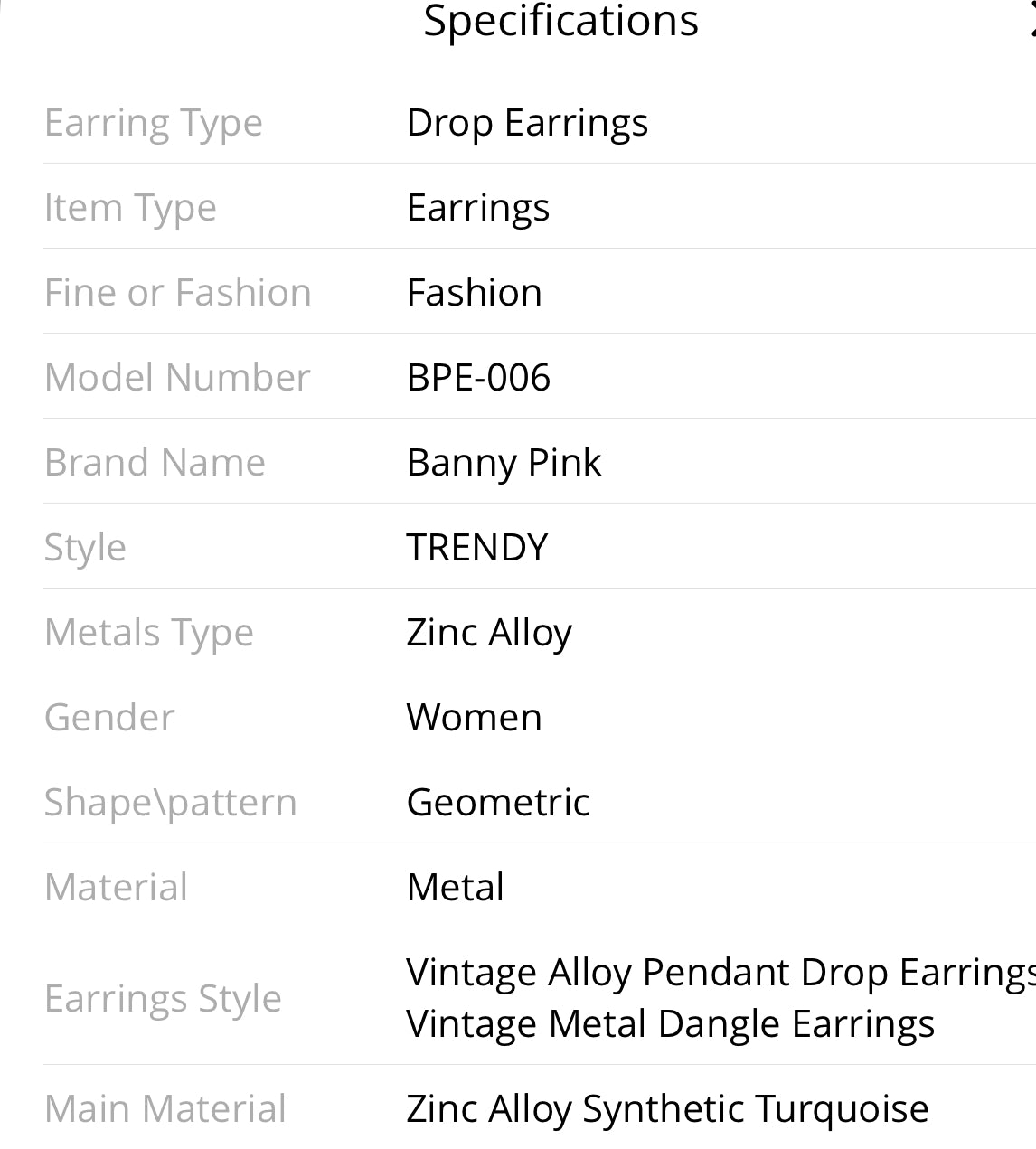Click the Women gender value
This screenshot has height=1149, width=1036.
point(474,718)
